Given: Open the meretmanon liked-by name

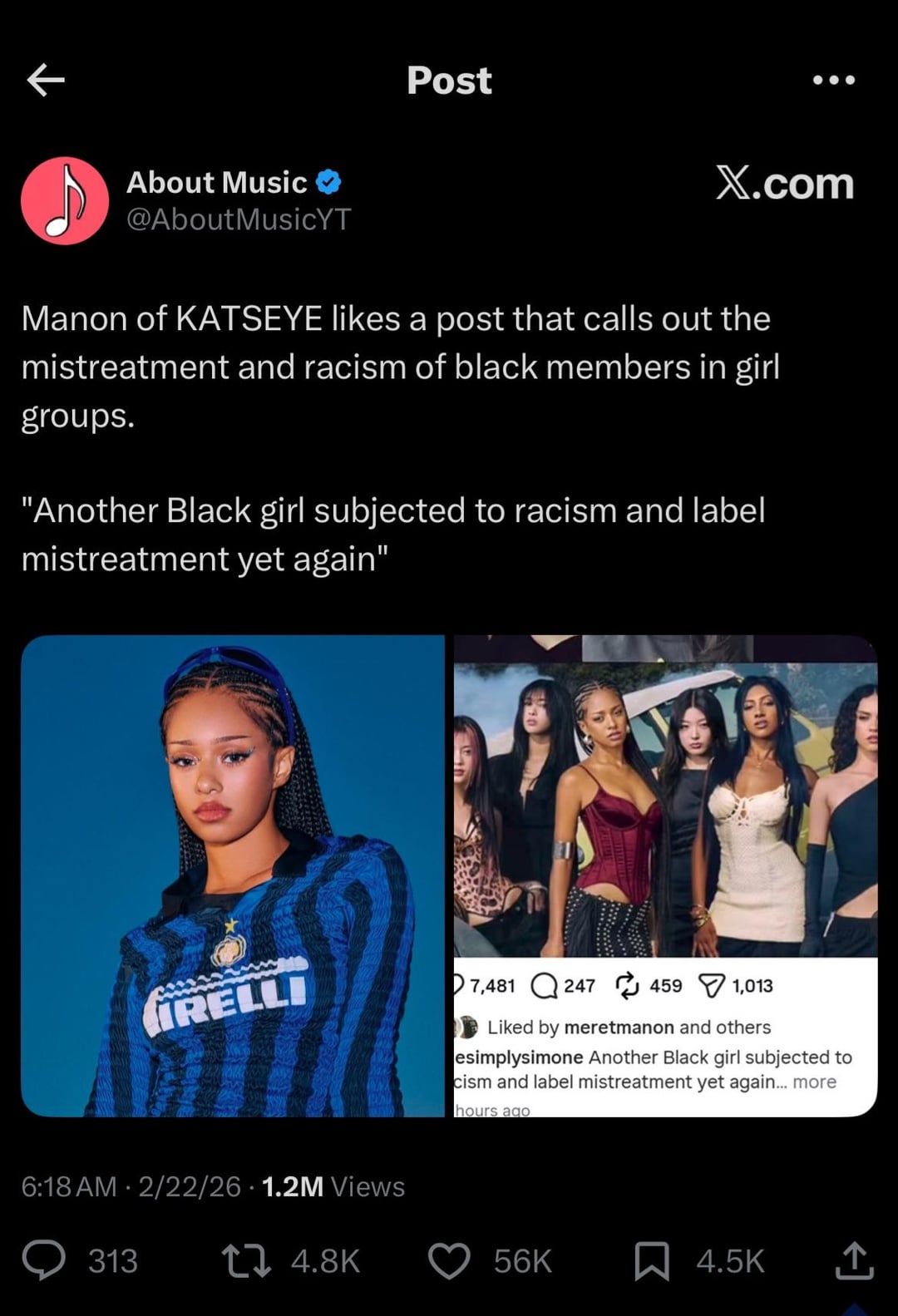Looking at the screenshot, I should click(619, 1027).
